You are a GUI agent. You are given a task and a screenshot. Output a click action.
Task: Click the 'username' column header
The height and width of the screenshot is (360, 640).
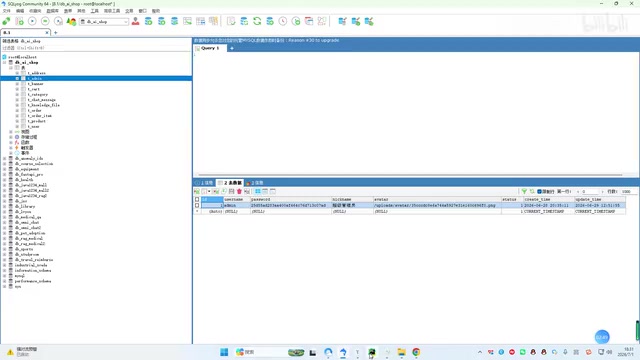click(236, 200)
